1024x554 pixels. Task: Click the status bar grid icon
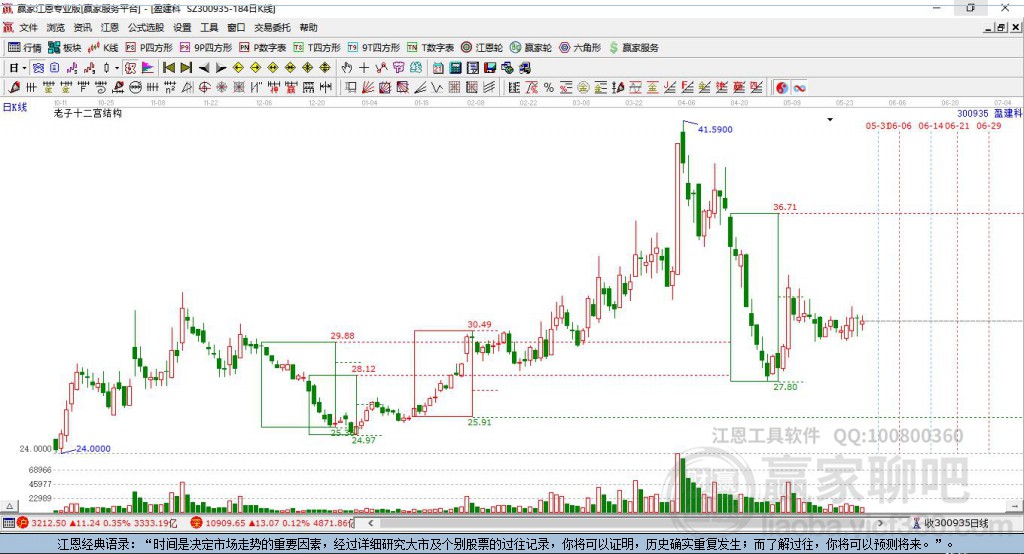pos(8,523)
